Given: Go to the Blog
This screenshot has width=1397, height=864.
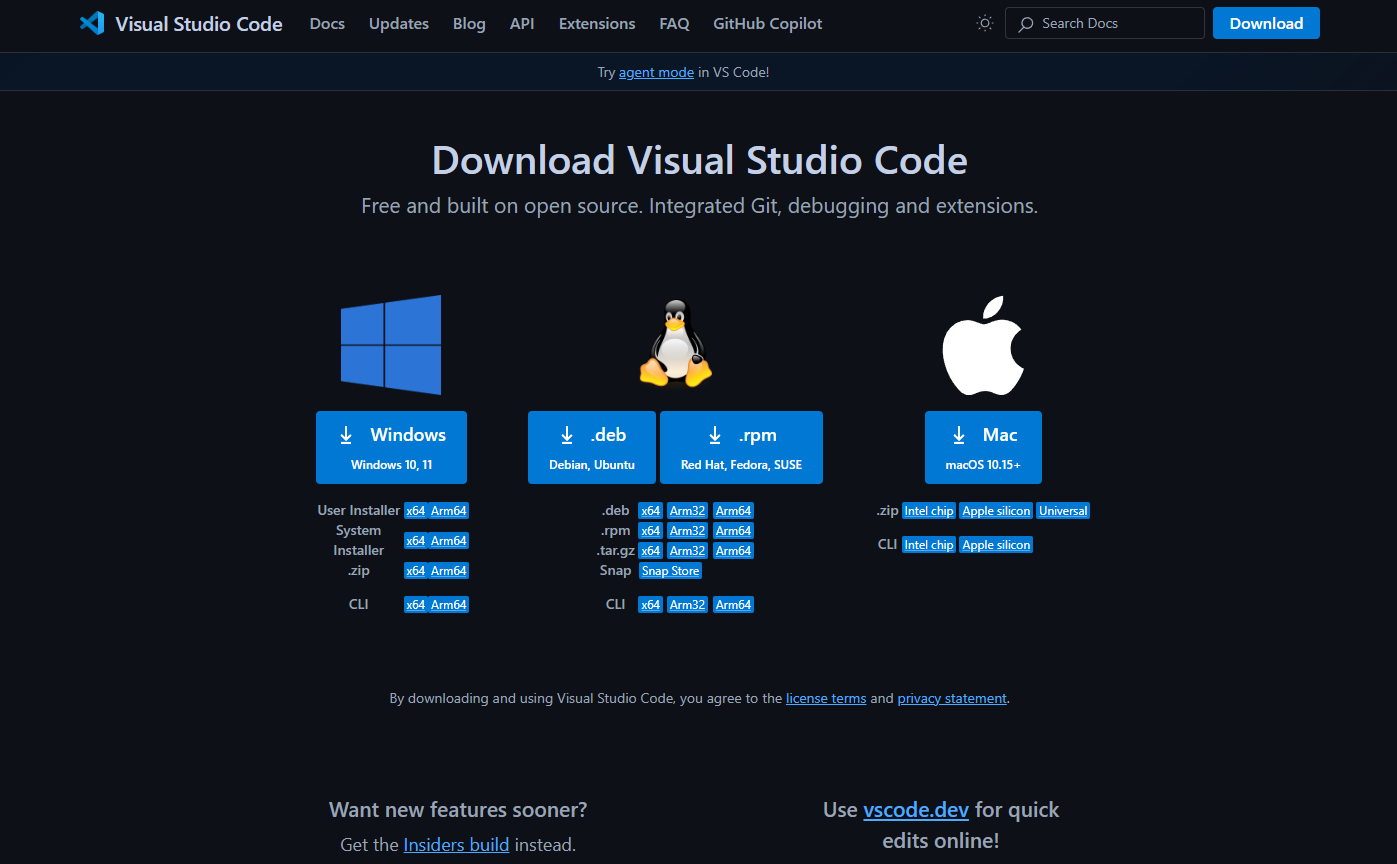Looking at the screenshot, I should click(469, 23).
